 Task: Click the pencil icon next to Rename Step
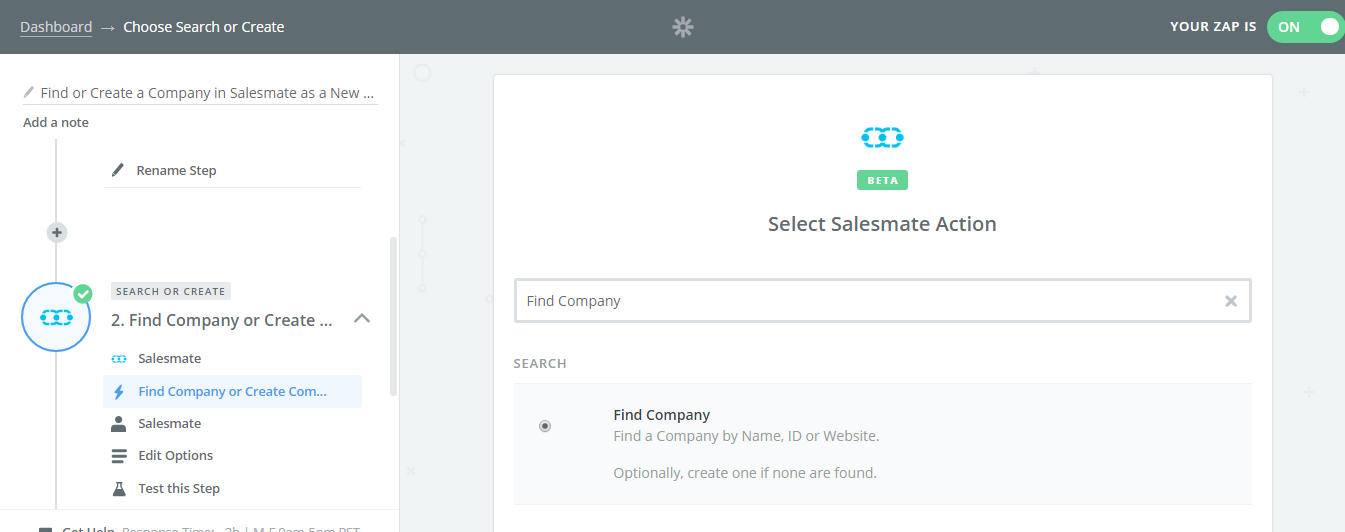119,170
